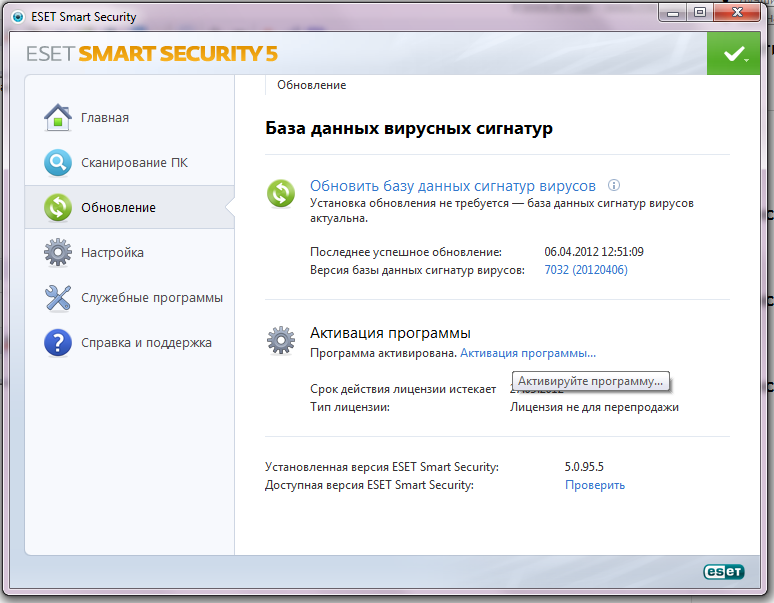This screenshot has height=603, width=774.
Task: Click the gear icon beside Активация программы
Action: (281, 339)
